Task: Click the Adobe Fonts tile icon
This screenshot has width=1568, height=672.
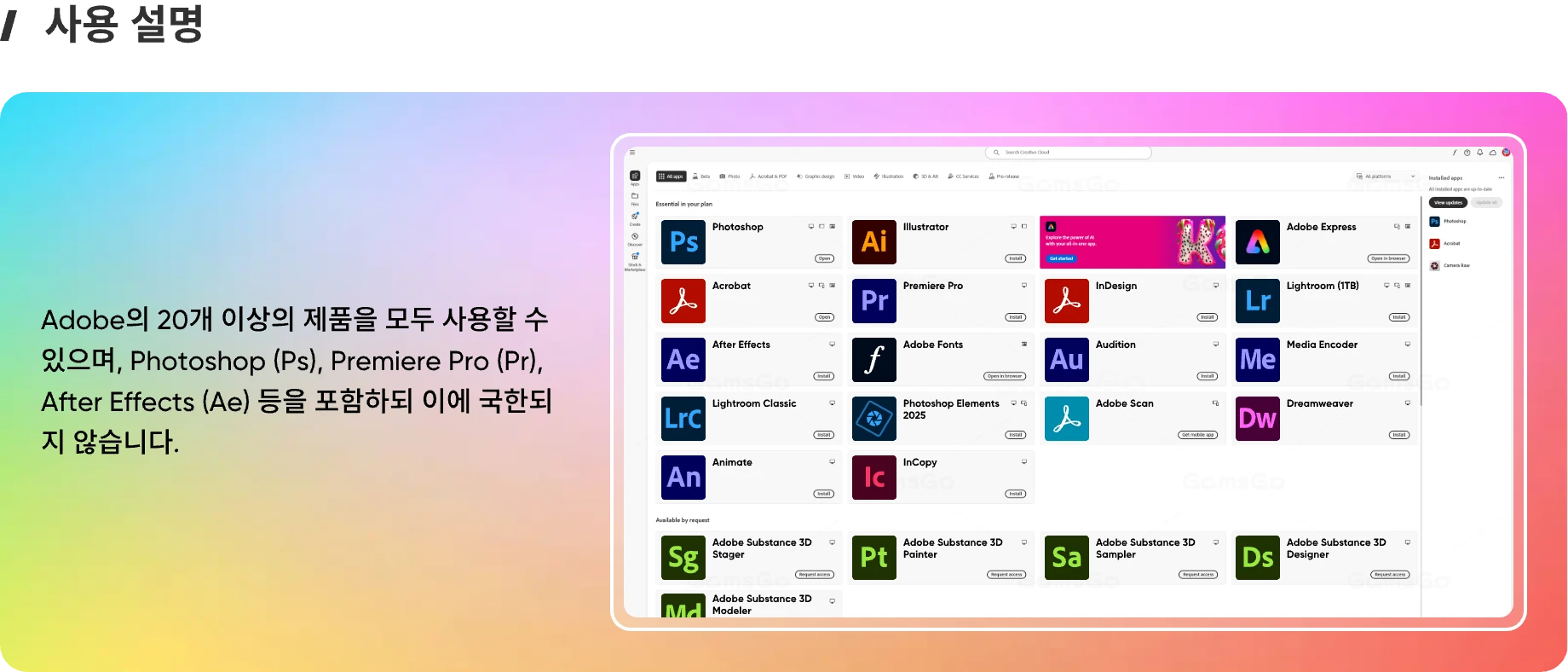Action: (x=874, y=360)
